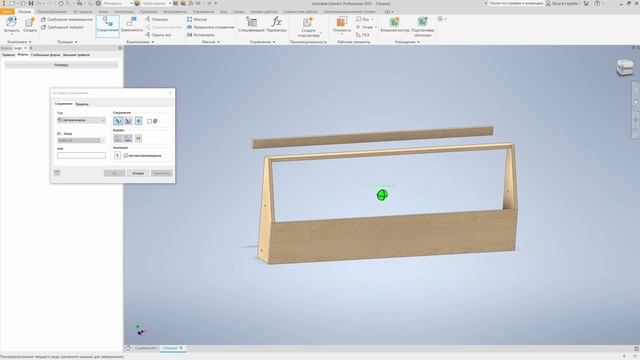Click the align invert button in dialog

138,138
